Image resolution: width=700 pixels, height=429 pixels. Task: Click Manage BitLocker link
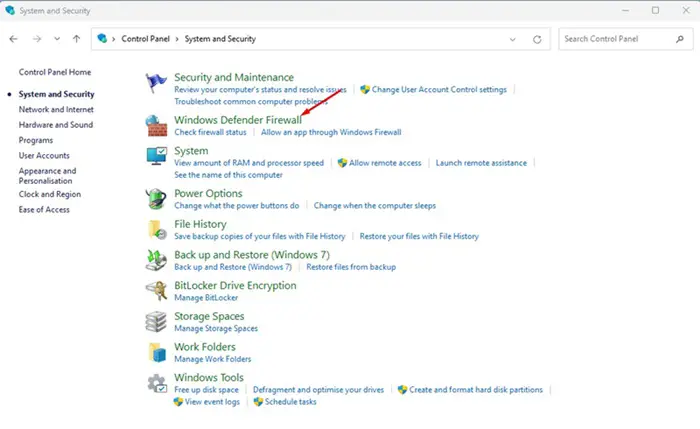(206, 298)
